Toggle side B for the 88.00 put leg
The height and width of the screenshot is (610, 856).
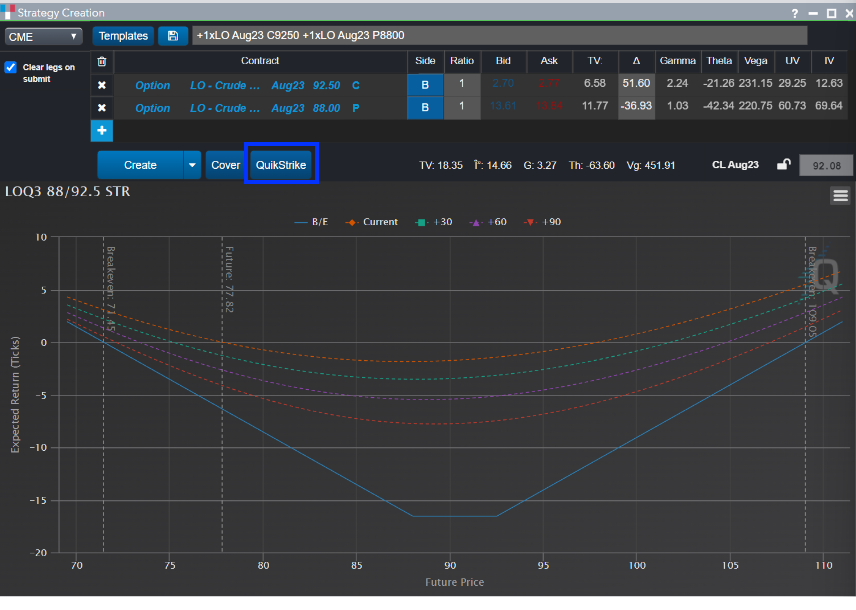click(425, 108)
